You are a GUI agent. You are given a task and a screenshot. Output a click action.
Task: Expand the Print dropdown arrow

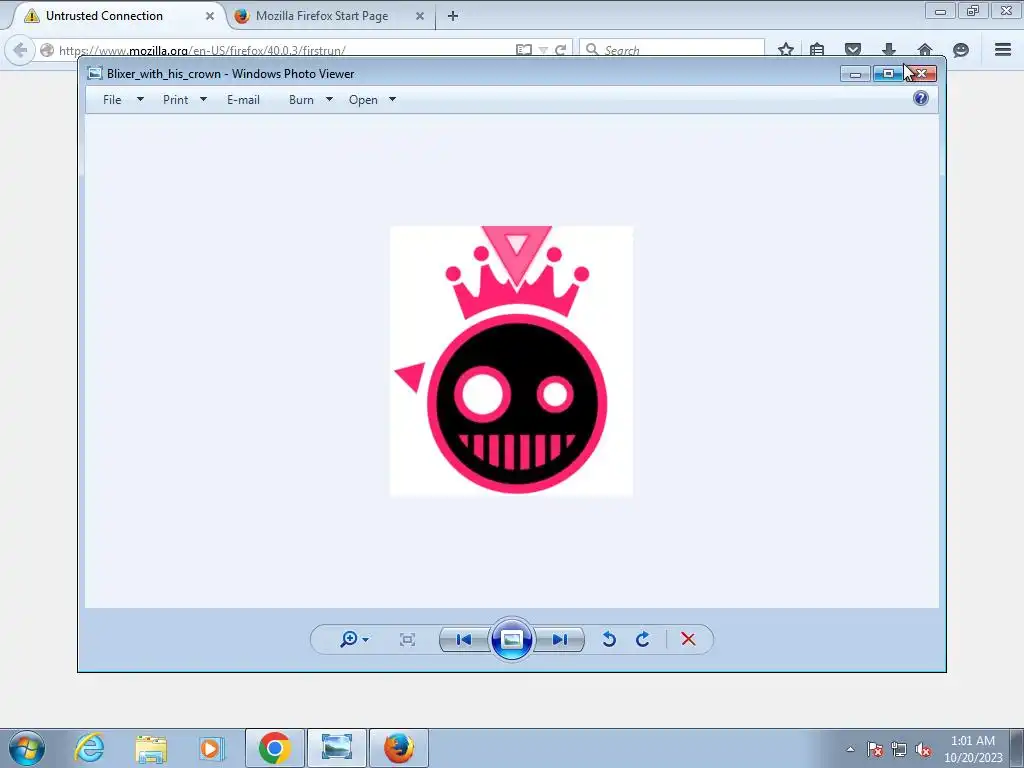click(203, 99)
